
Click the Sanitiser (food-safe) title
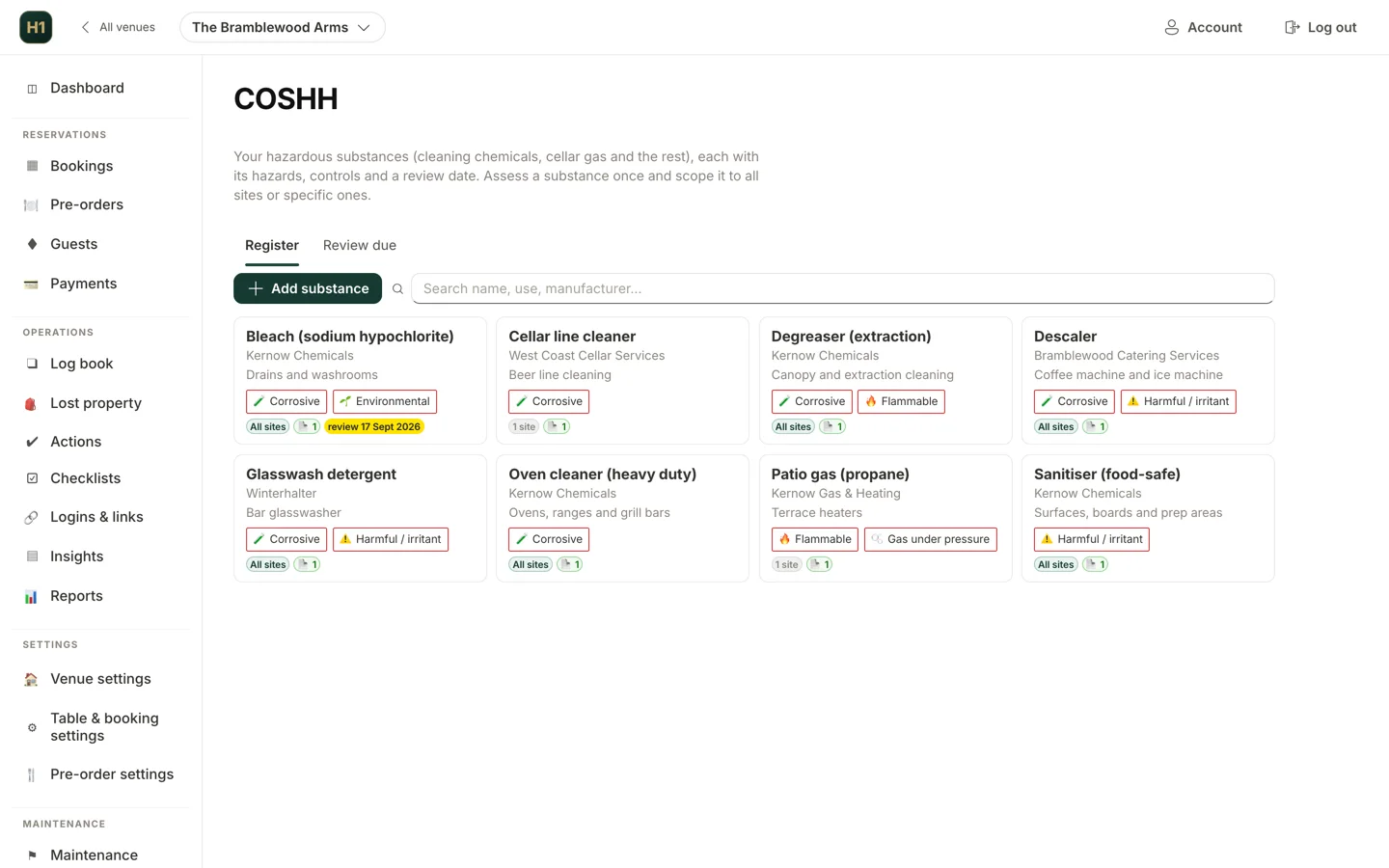pyautogui.click(x=1106, y=475)
